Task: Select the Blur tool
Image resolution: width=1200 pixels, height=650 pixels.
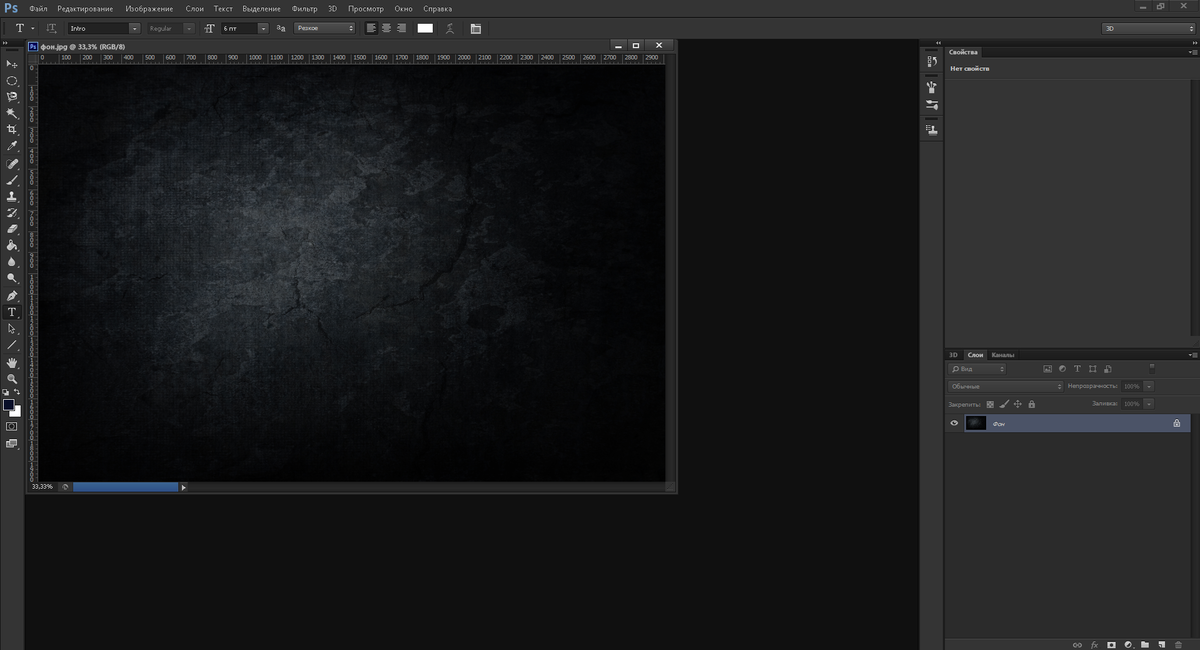Action: (12, 262)
